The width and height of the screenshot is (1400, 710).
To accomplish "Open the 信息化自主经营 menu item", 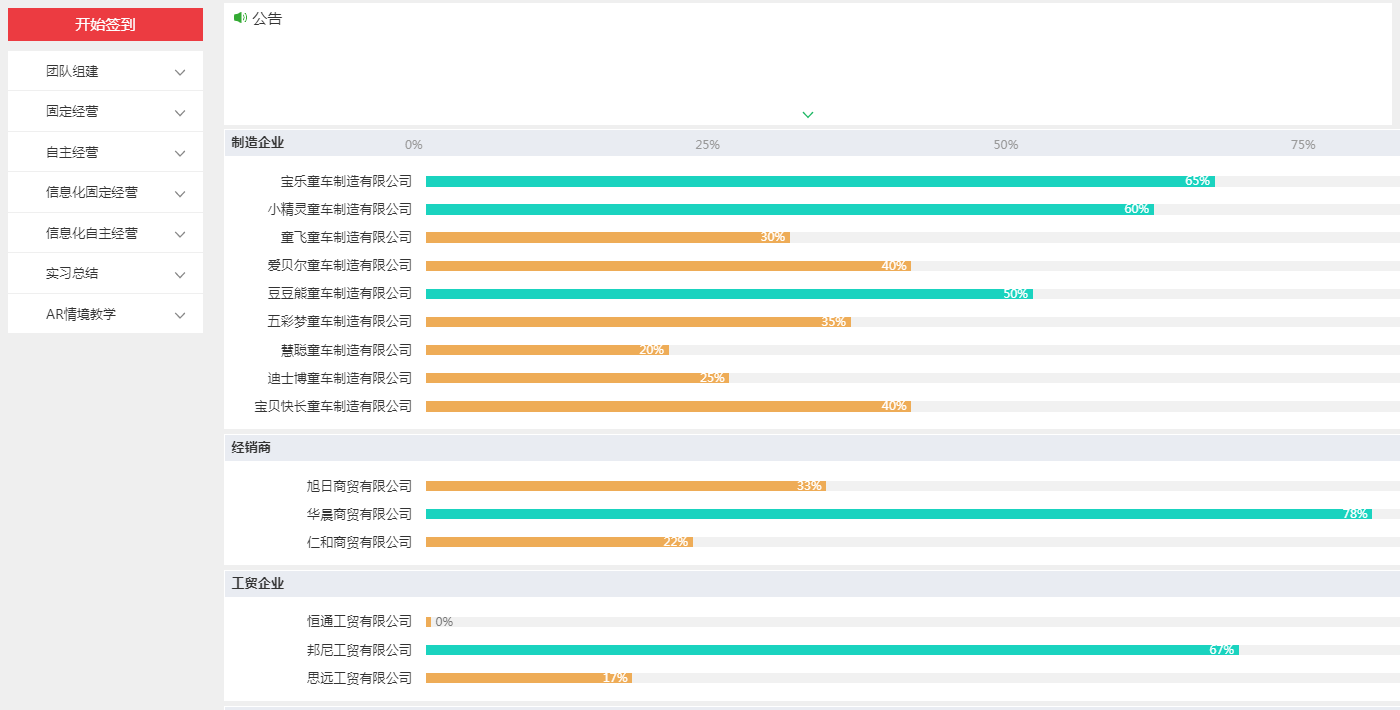I will click(x=105, y=233).
